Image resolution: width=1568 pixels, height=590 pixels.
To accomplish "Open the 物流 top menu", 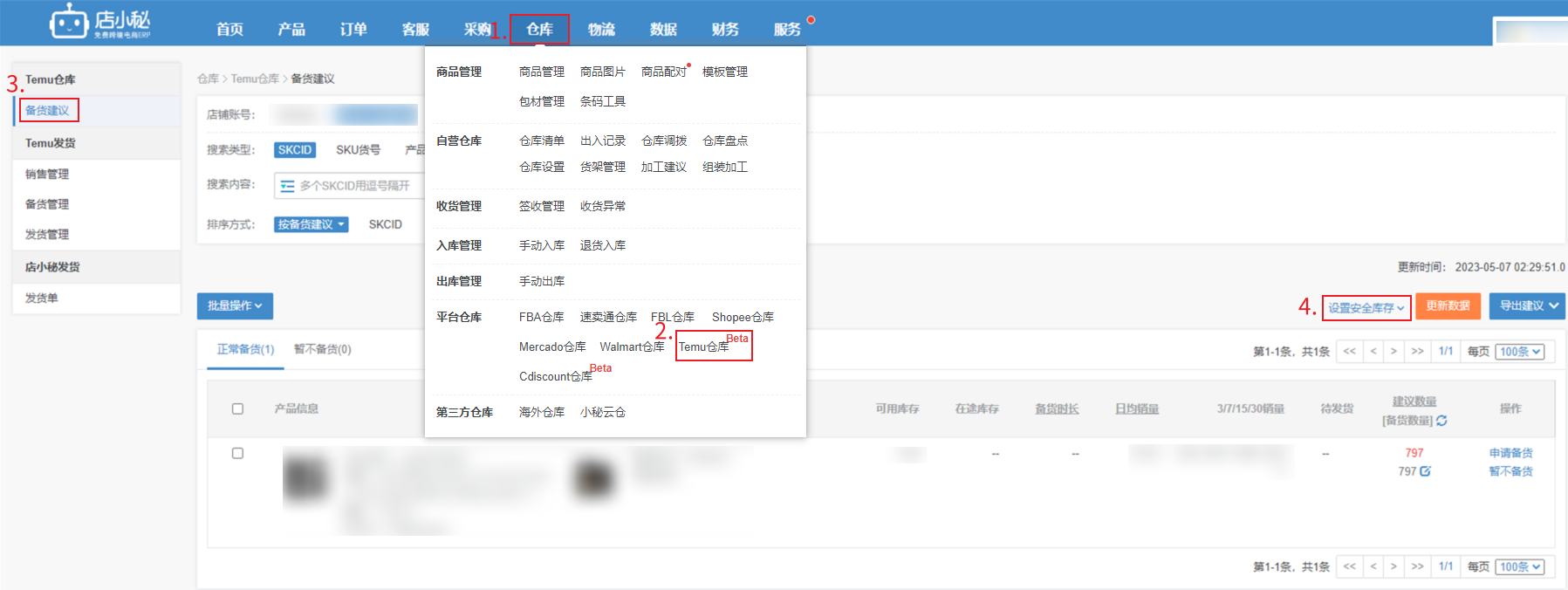I will (601, 30).
